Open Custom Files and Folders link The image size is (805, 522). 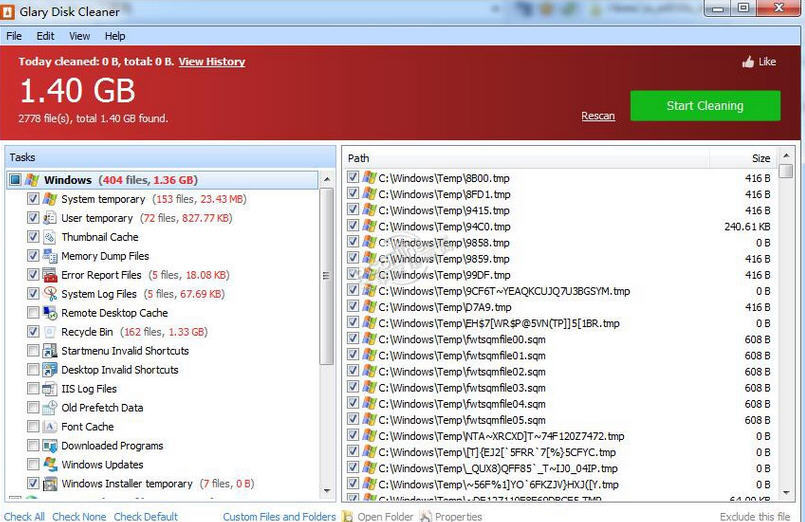[x=279, y=516]
